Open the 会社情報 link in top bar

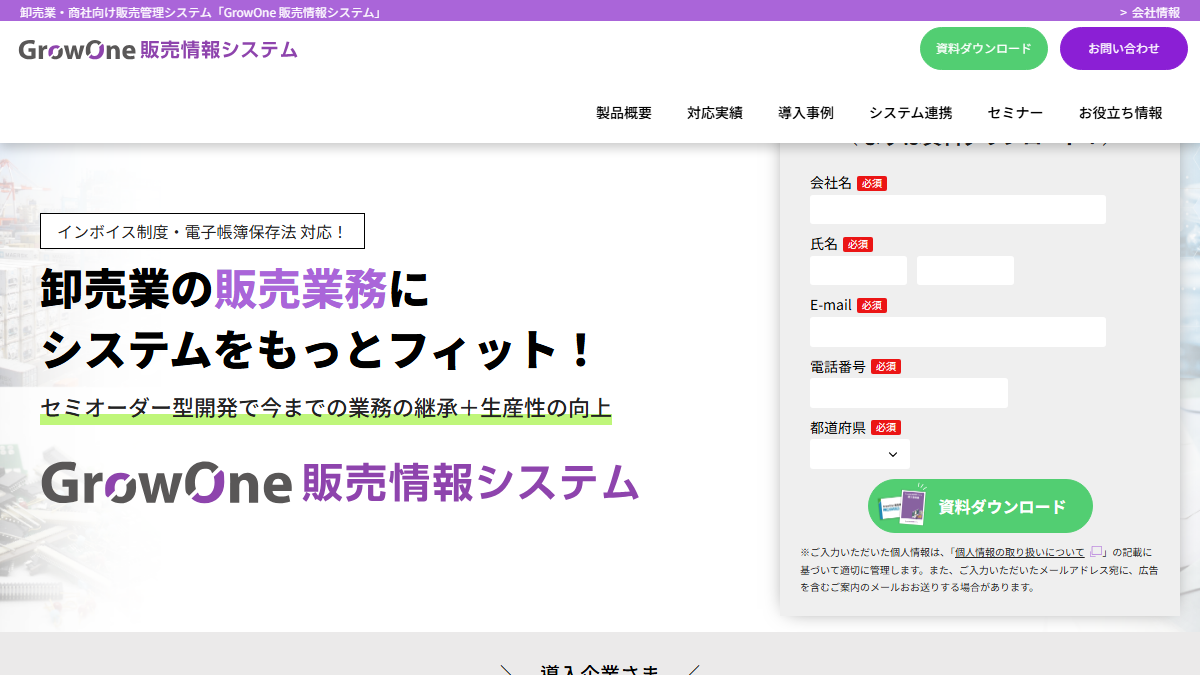[x=1150, y=12]
